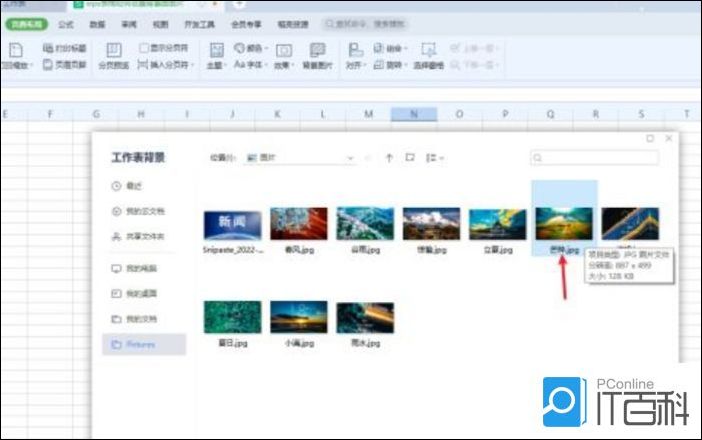Open the theme Fonts (字体) dropdown

(250, 65)
